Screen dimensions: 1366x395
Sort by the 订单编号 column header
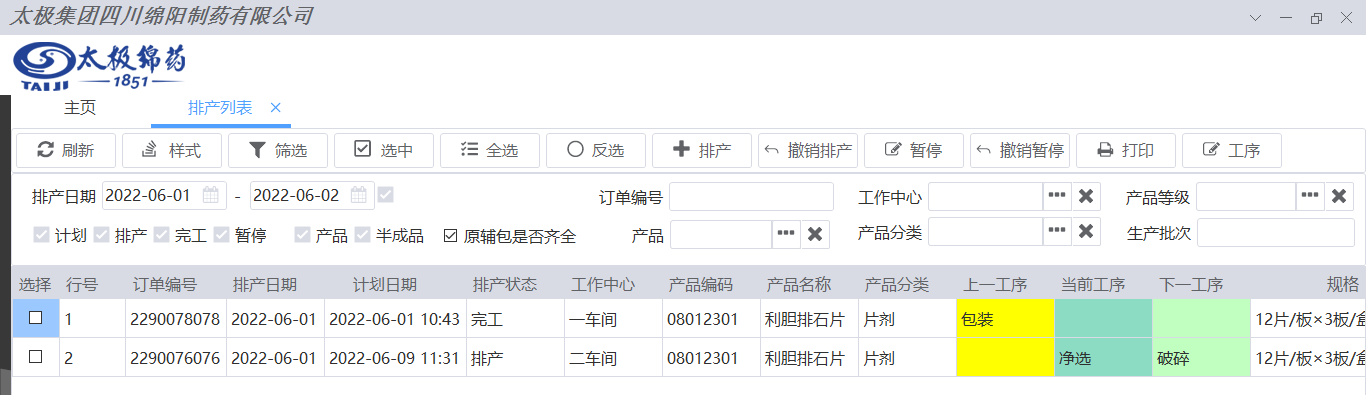click(x=164, y=284)
